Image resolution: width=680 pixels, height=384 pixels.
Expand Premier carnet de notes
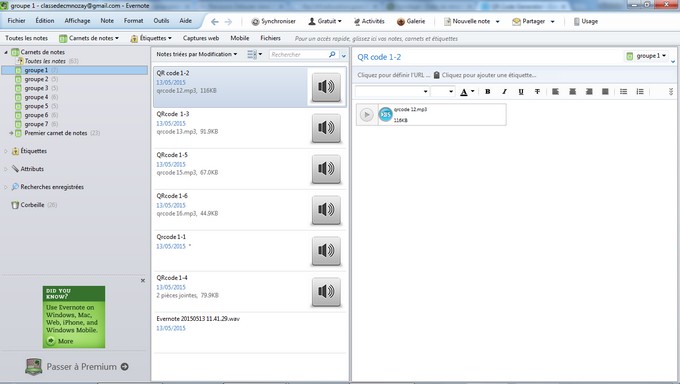click(x=11, y=133)
